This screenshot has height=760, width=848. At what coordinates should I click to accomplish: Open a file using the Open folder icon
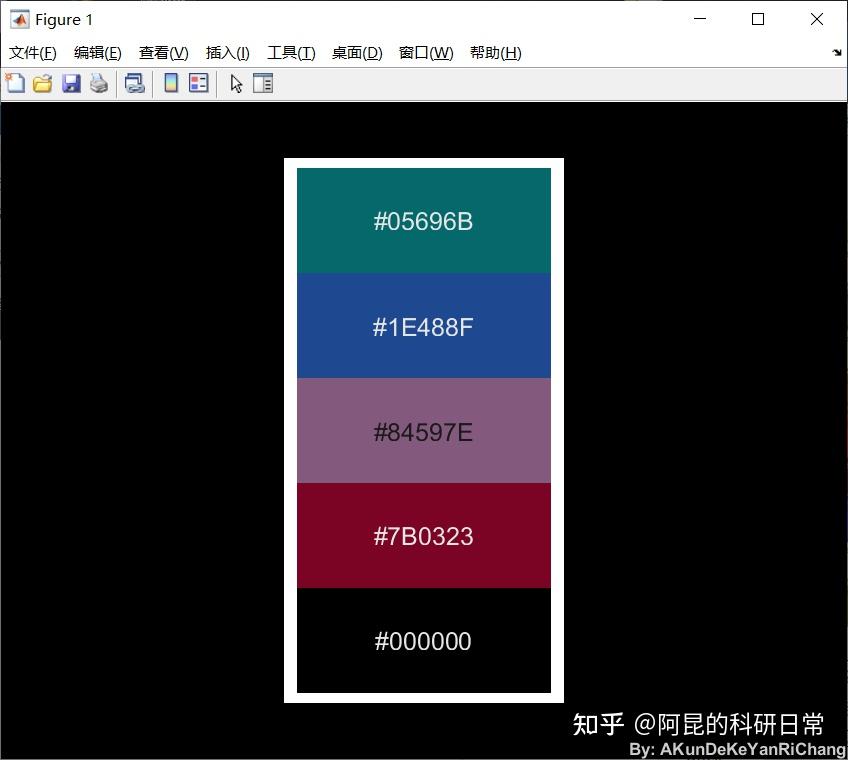(43, 83)
